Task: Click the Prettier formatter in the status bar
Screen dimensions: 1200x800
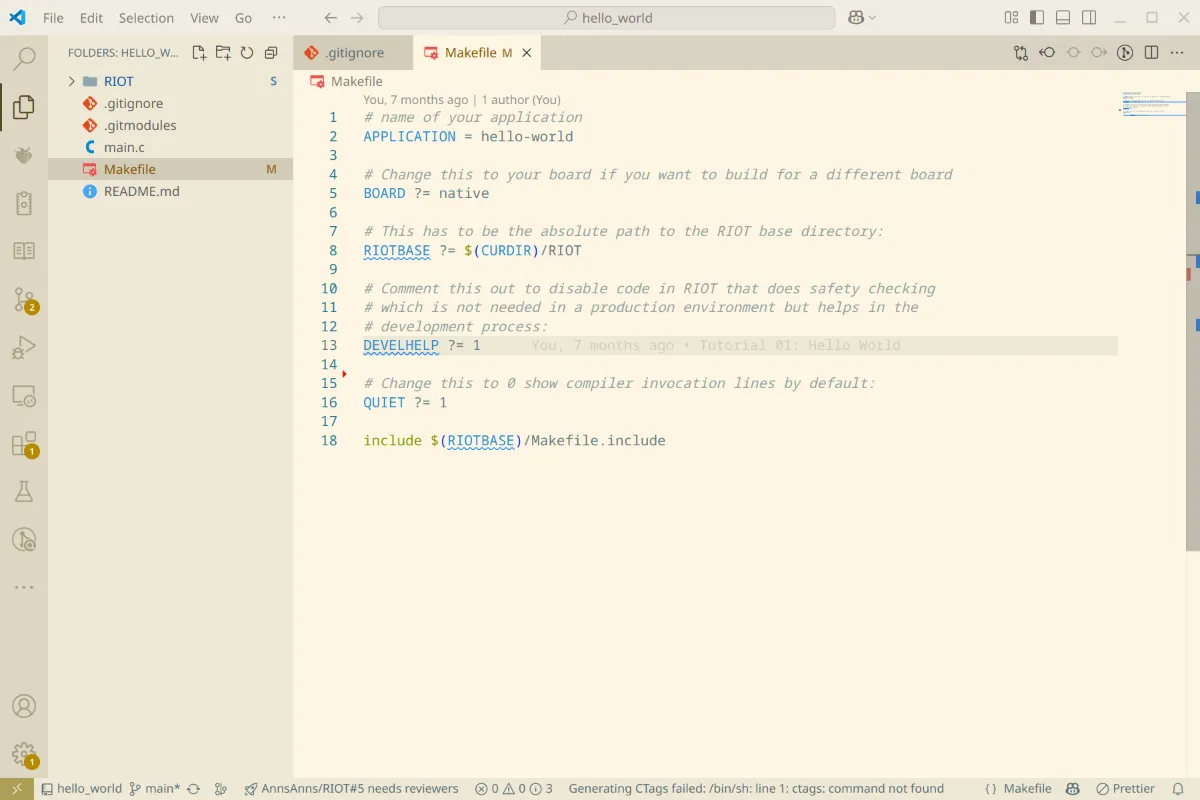Action: coord(1125,788)
